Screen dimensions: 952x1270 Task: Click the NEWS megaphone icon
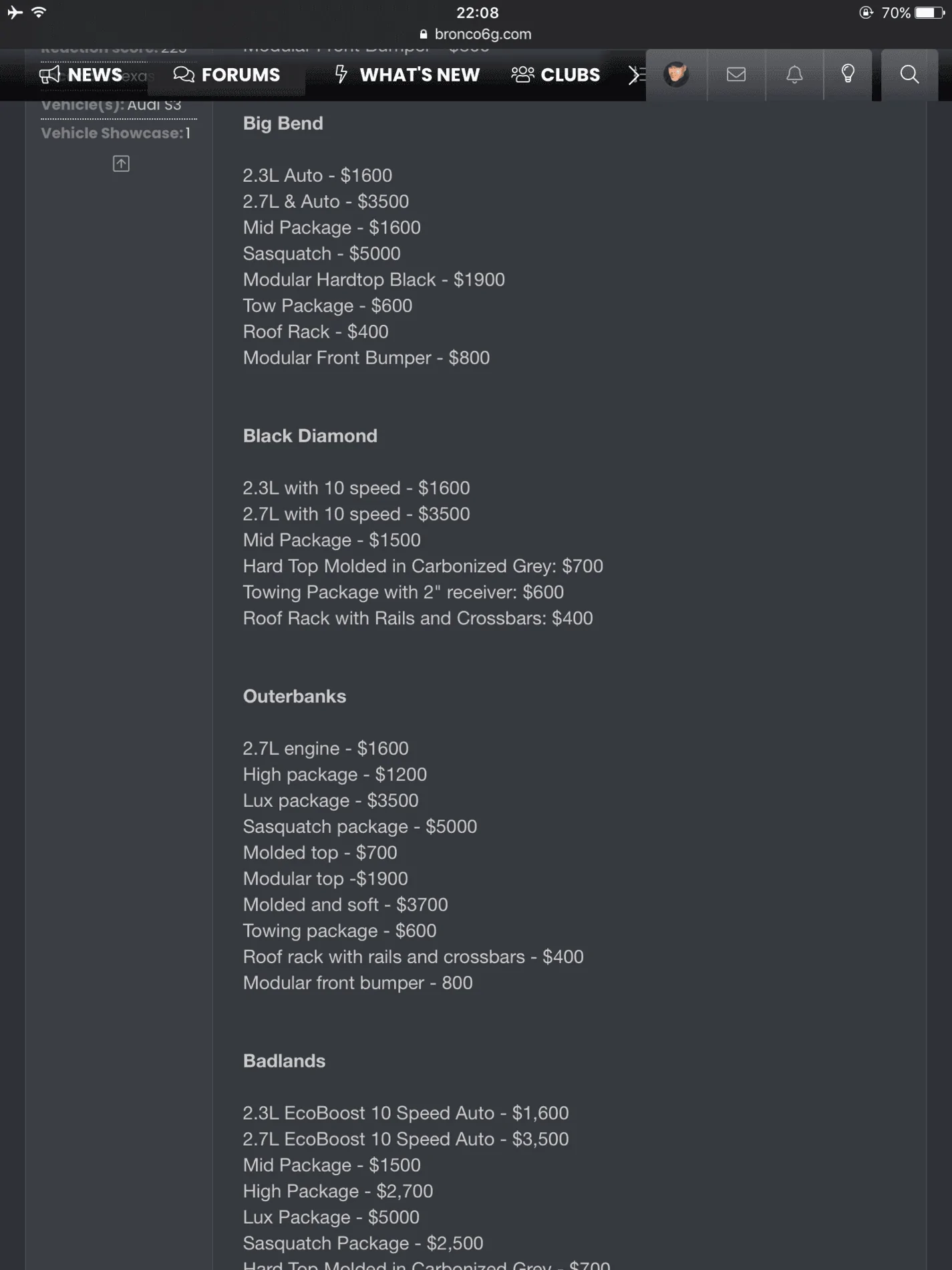pos(49,75)
